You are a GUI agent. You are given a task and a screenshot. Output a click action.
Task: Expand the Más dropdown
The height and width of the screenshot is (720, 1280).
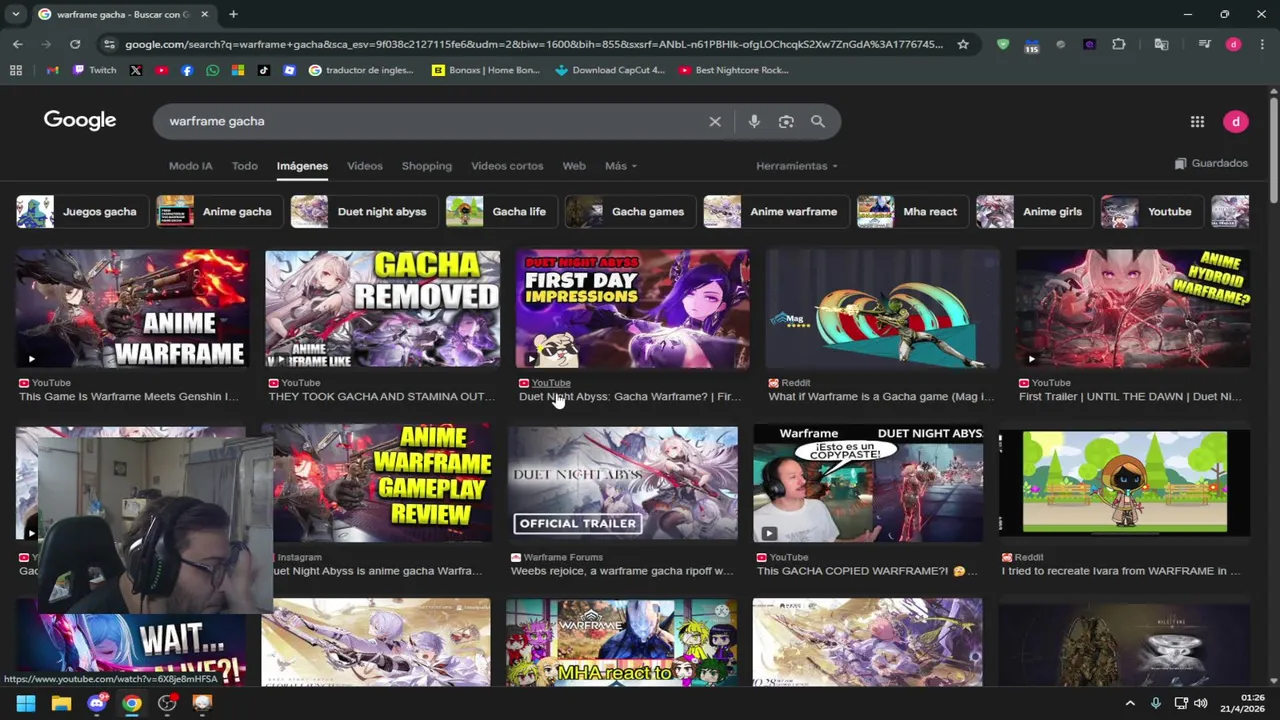click(x=620, y=166)
